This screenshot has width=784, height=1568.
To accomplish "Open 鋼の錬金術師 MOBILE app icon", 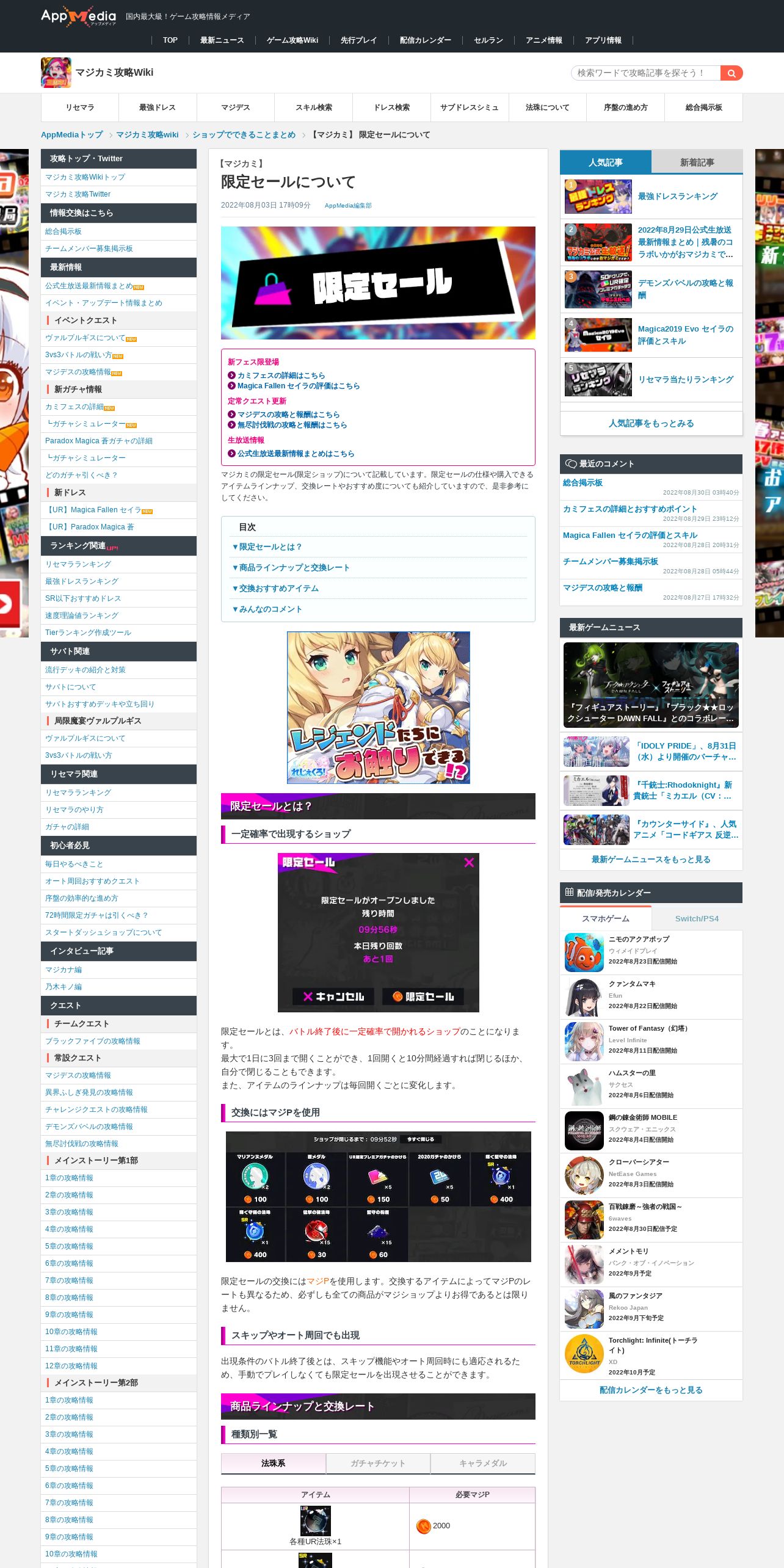I will pyautogui.click(x=584, y=1130).
